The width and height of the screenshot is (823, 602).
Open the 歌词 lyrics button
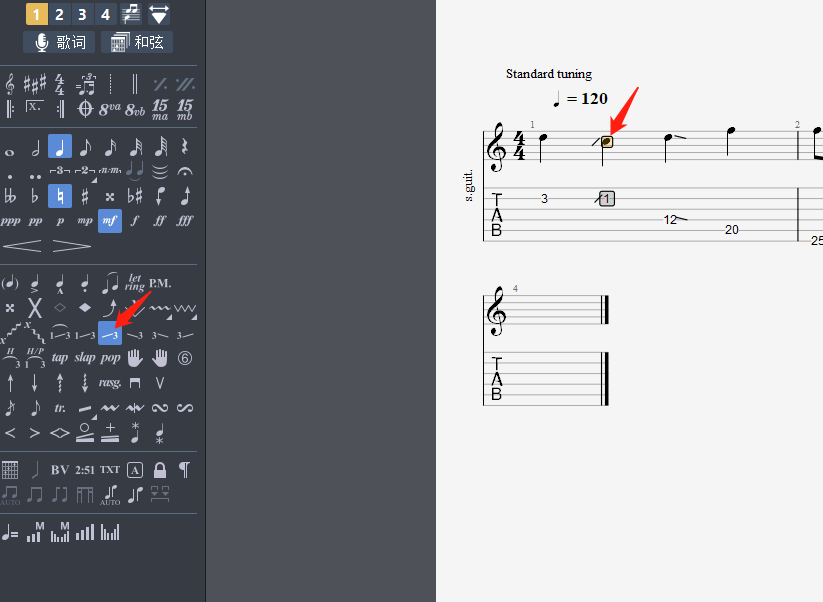click(x=59, y=42)
